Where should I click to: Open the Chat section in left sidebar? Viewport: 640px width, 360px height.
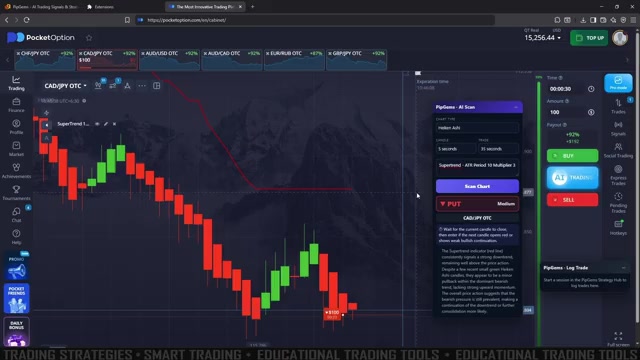tap(16, 215)
